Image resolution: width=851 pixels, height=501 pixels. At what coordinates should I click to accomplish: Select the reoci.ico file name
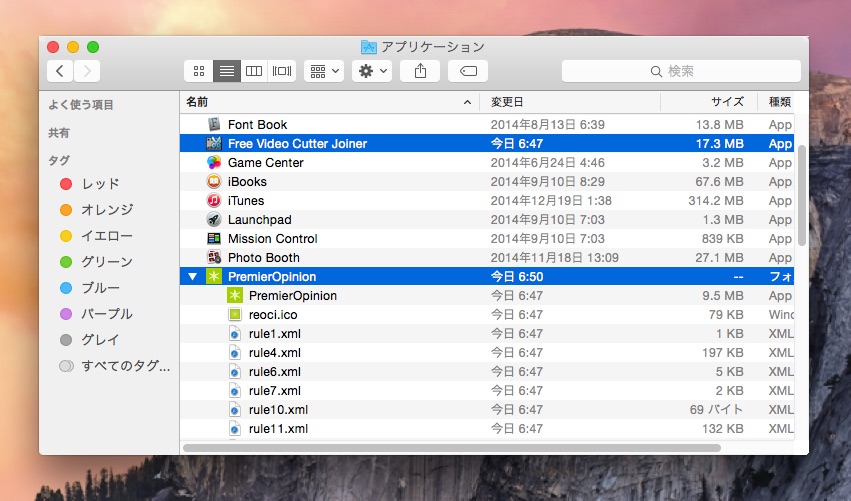(273, 314)
